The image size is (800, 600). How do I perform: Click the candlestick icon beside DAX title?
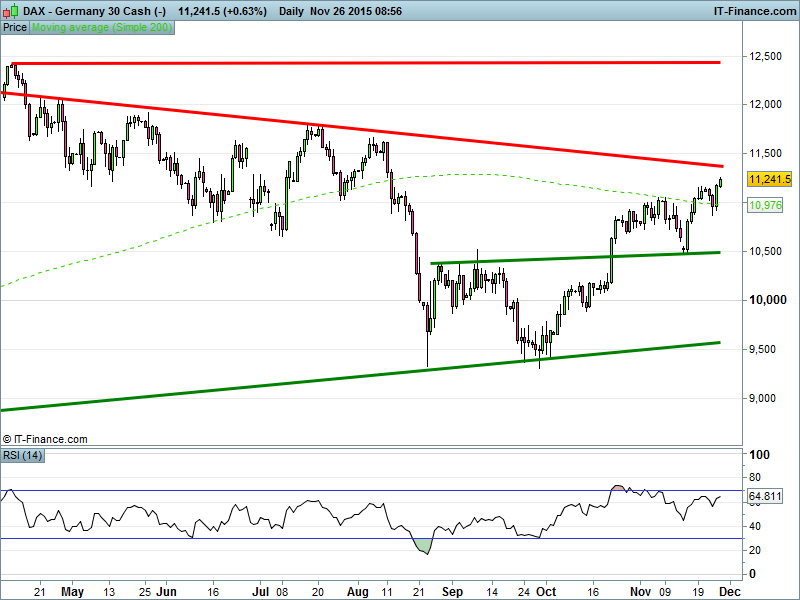(9, 10)
